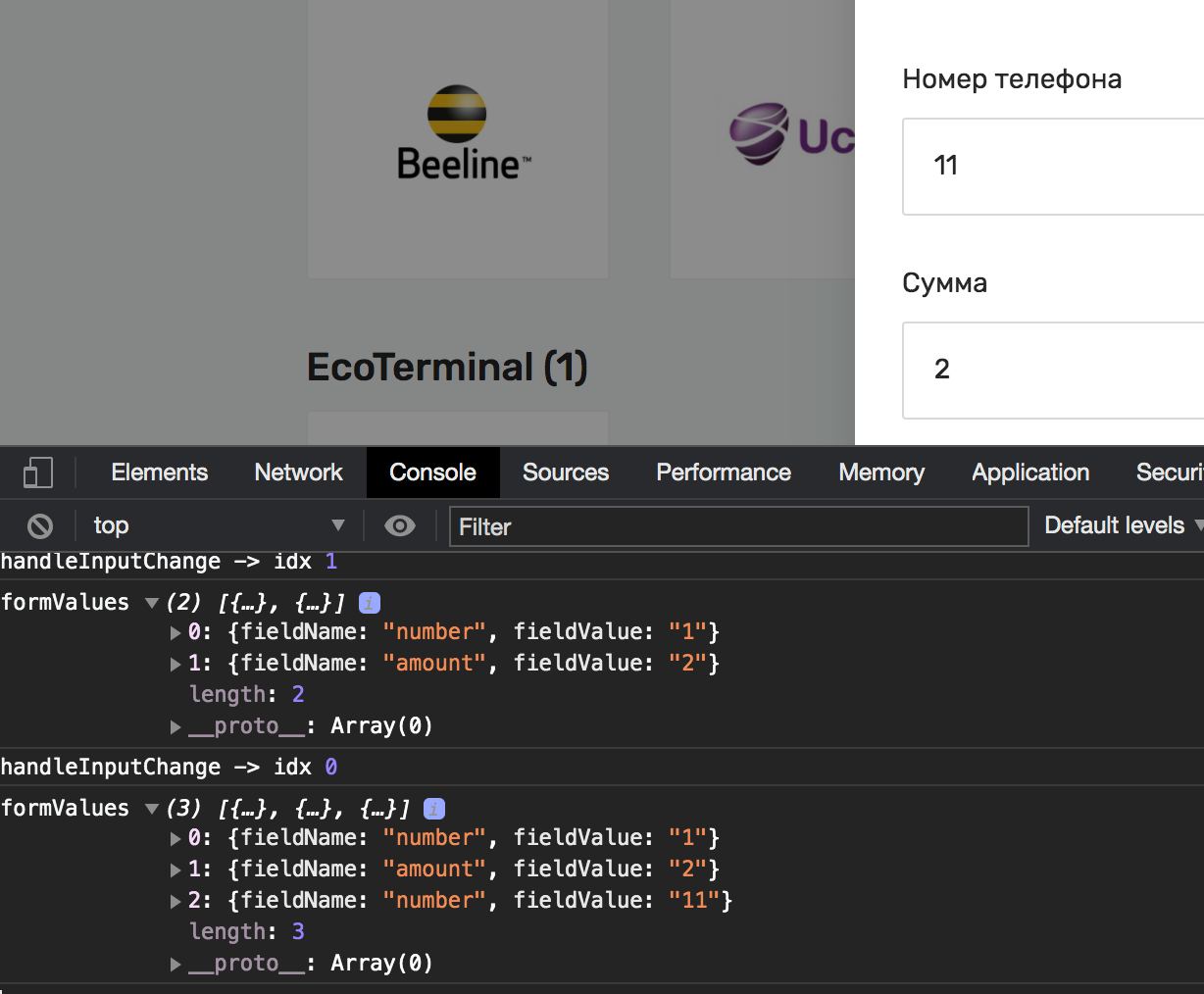Click the "handleInputChange -> idx 0" log line
Image resolution: width=1204 pixels, height=994 pixels.
pyautogui.click(x=169, y=768)
